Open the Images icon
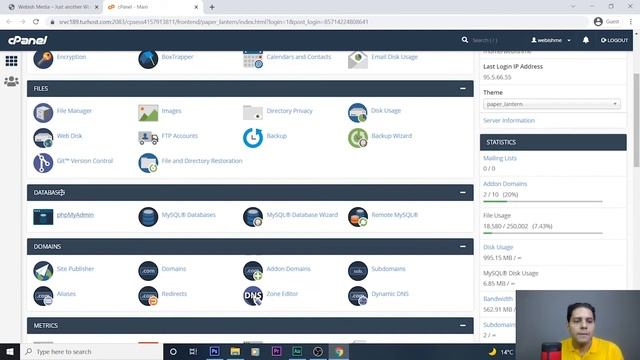This screenshot has height=360, width=640. coord(148,113)
